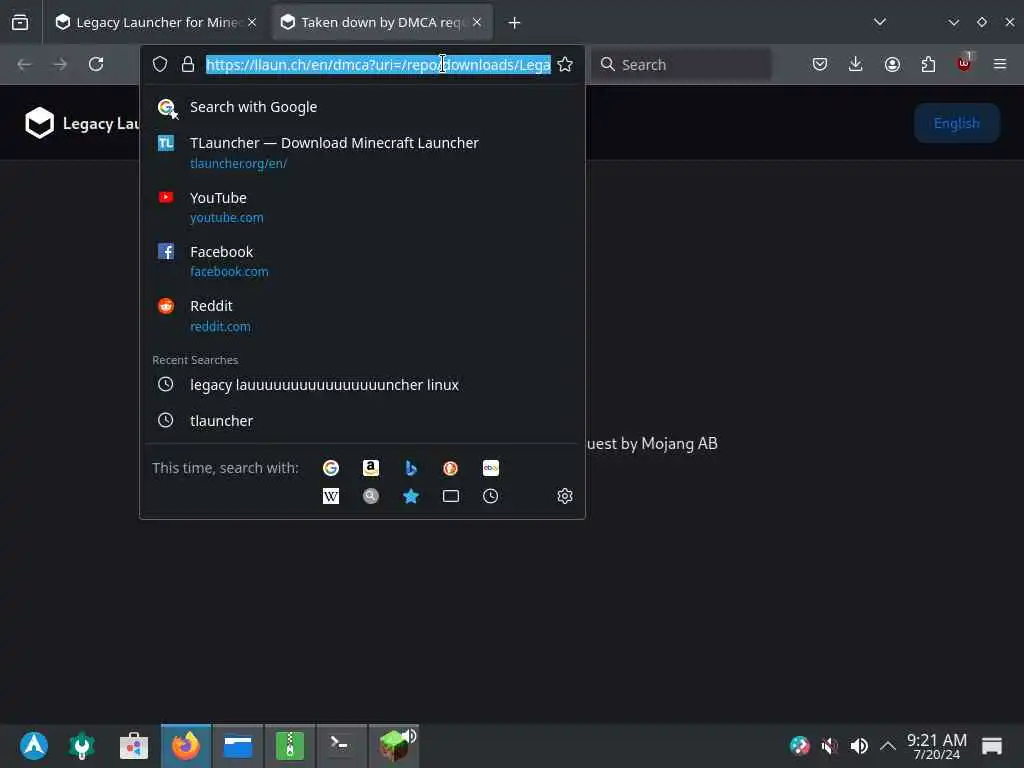
Task: Open the English language selector
Action: pos(957,123)
